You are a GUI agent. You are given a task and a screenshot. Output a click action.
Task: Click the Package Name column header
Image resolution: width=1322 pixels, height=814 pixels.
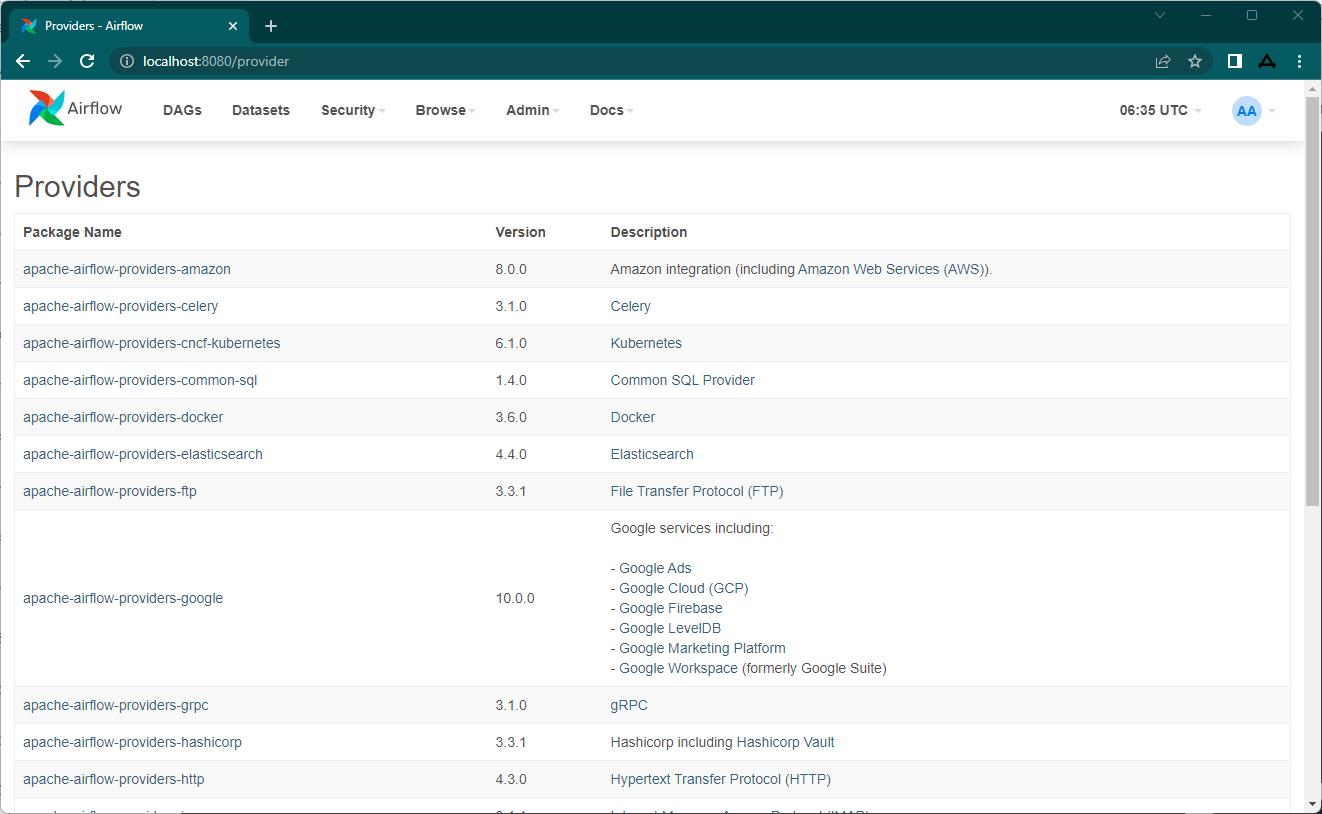coord(72,232)
